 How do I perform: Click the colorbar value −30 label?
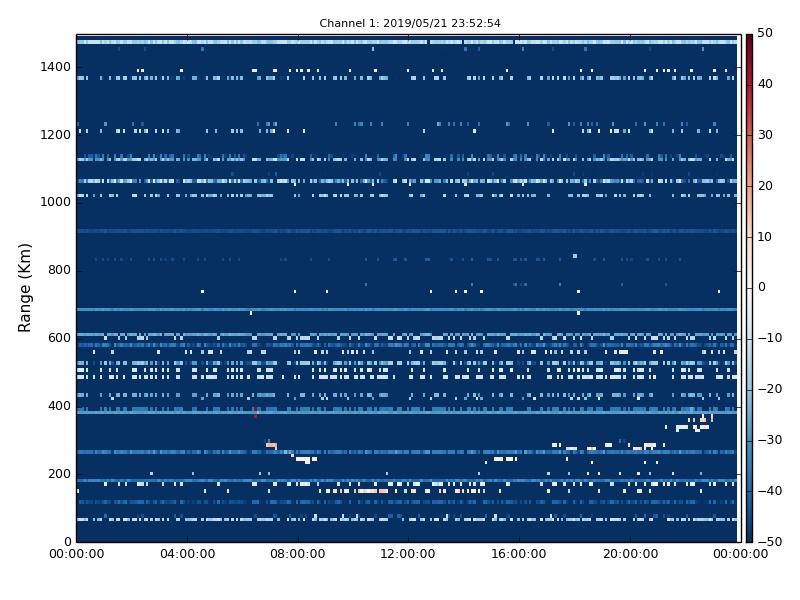tap(769, 440)
